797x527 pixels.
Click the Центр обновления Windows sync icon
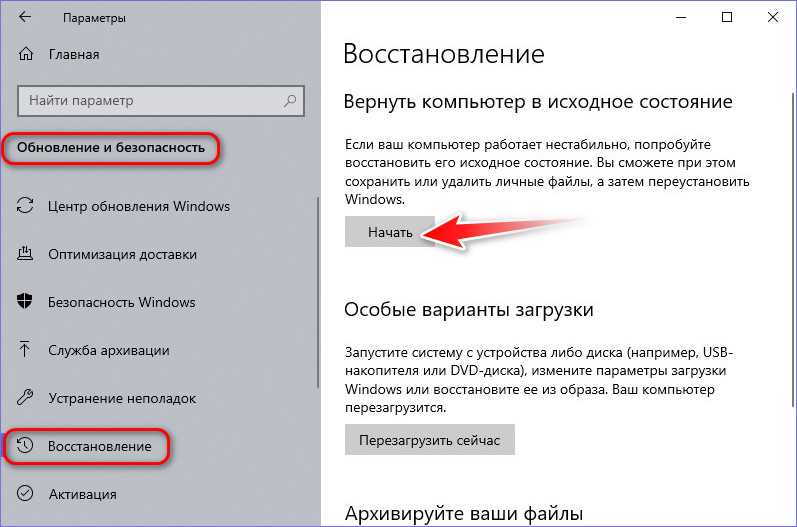click(x=25, y=206)
